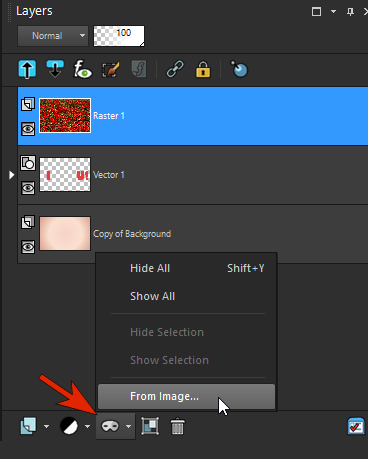Screen dimensions: 368x459
Task: Hide the Copy of Background layer
Action: 28,247
